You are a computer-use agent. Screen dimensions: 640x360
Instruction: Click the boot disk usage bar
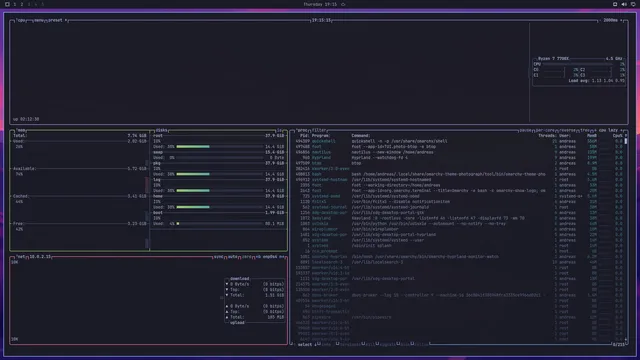pos(220,224)
